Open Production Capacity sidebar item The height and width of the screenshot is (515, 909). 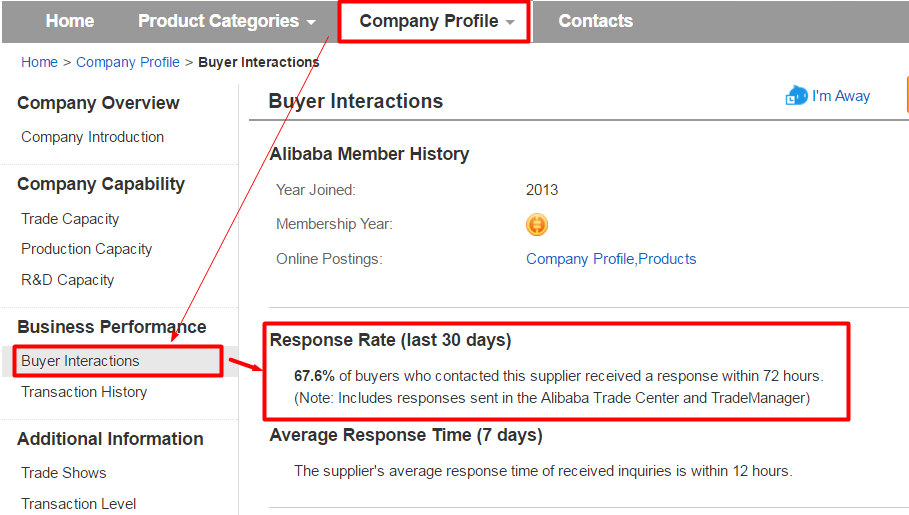click(86, 249)
